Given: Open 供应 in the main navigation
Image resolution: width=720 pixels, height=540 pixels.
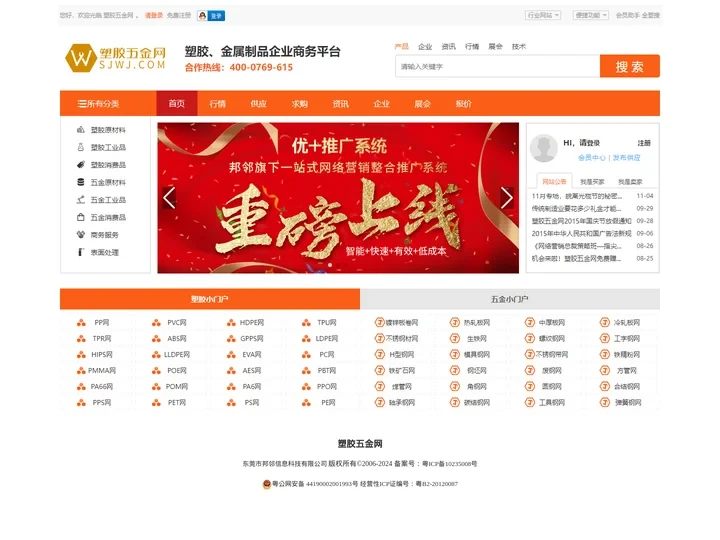Looking at the screenshot, I should [x=259, y=103].
